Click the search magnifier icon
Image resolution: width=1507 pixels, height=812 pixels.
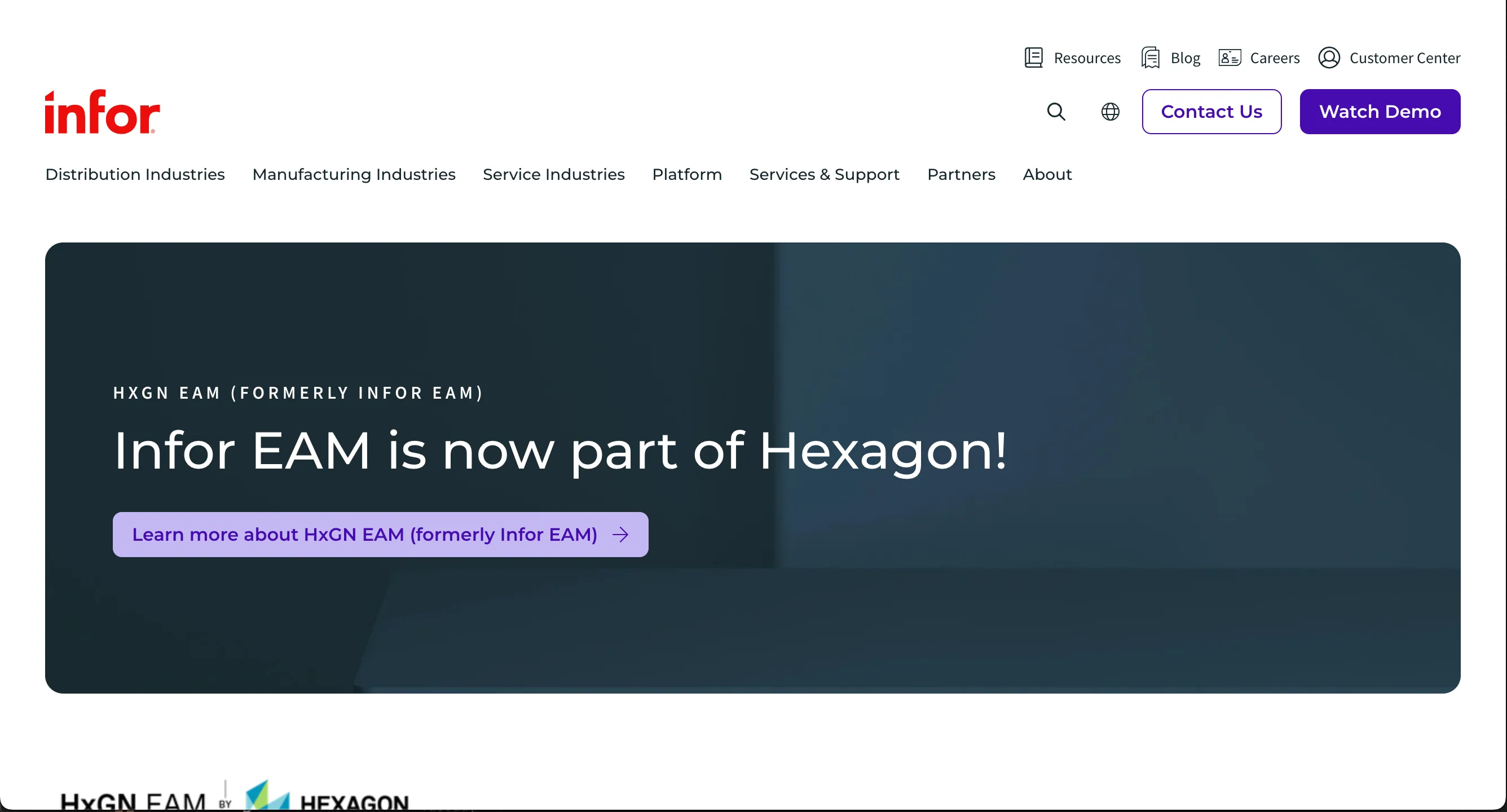pos(1056,111)
